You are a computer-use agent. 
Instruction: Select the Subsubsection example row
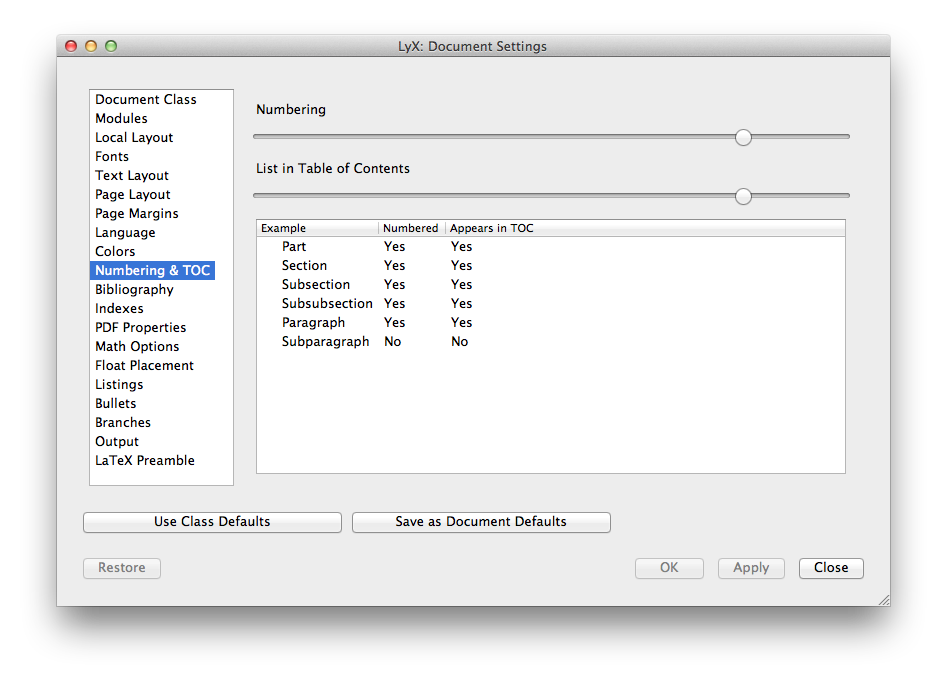550,304
